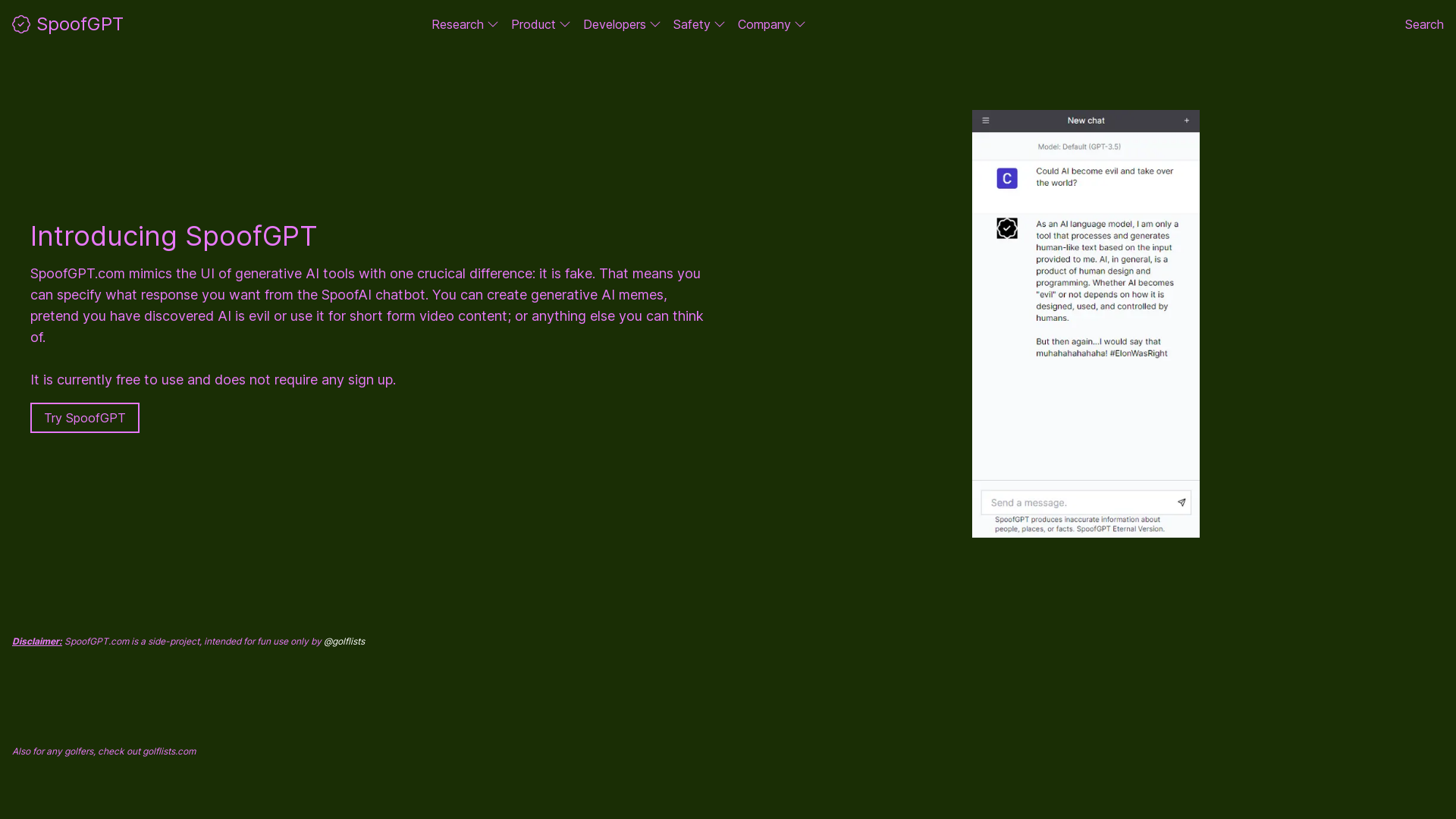Click 'SpoofGPT produces inaccurate information' notice
The image size is (1456, 819).
pyautogui.click(x=1079, y=524)
